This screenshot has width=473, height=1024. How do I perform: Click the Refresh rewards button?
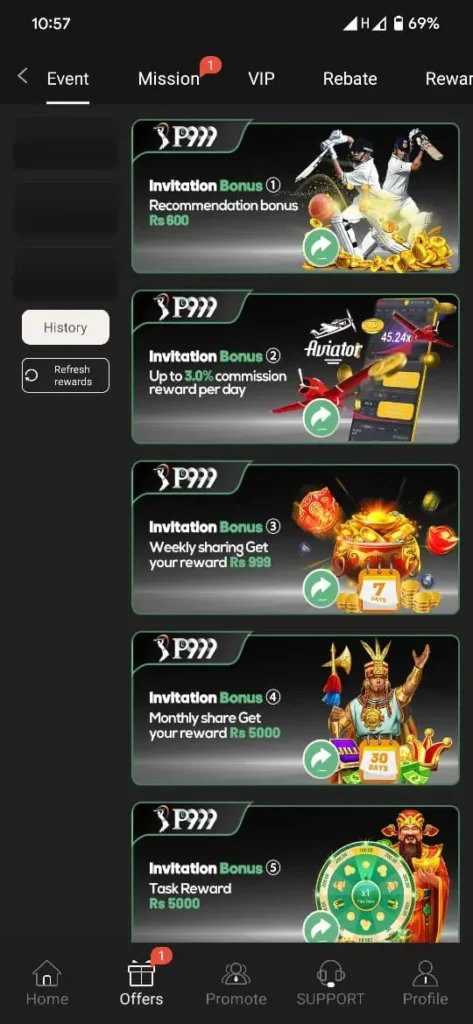coord(65,376)
